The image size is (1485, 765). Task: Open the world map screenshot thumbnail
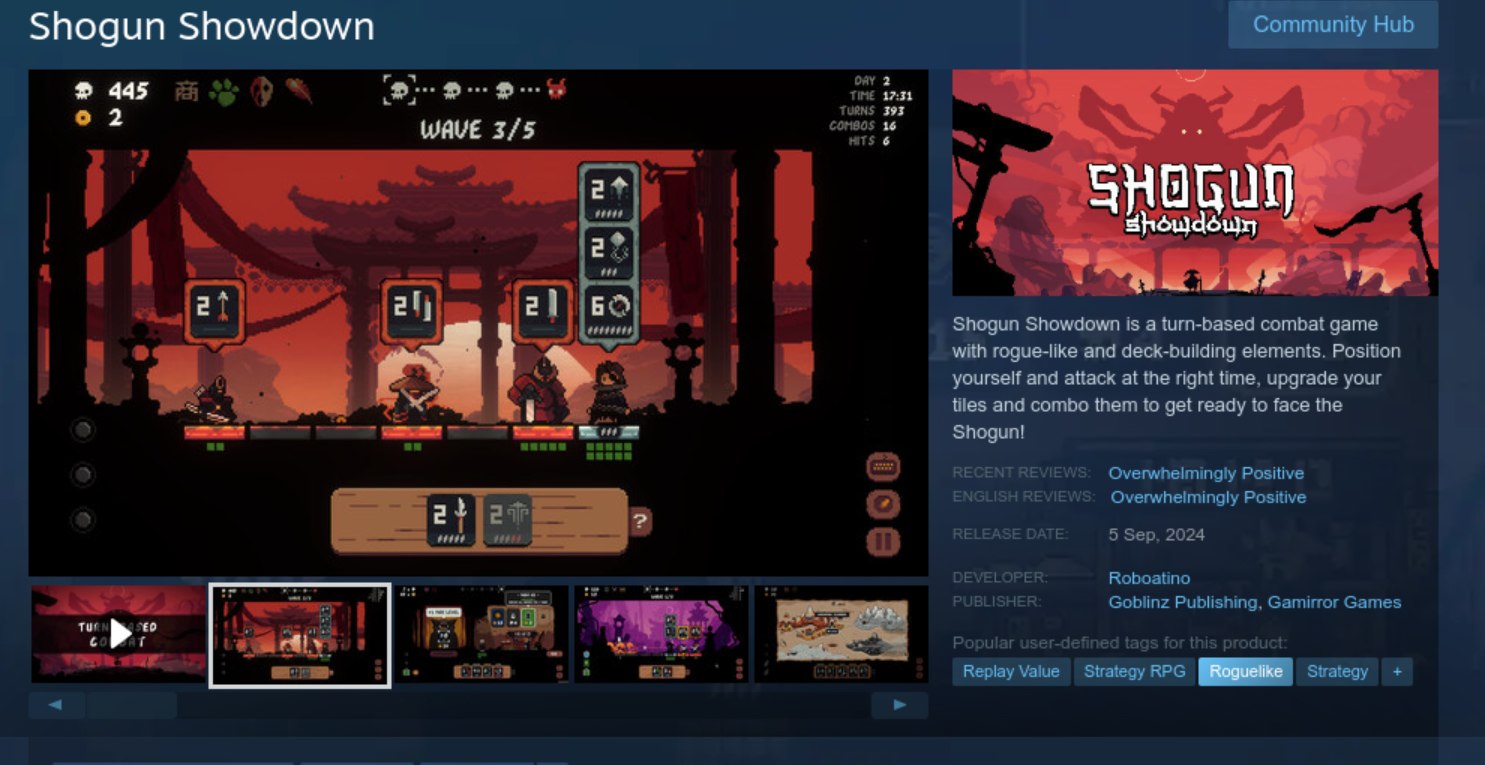click(841, 634)
